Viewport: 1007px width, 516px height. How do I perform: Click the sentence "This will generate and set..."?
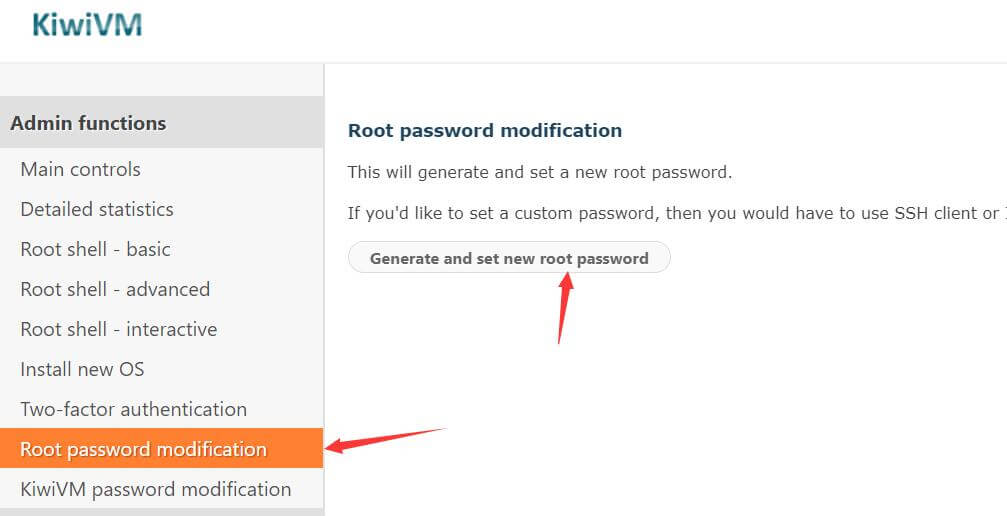pos(539,172)
